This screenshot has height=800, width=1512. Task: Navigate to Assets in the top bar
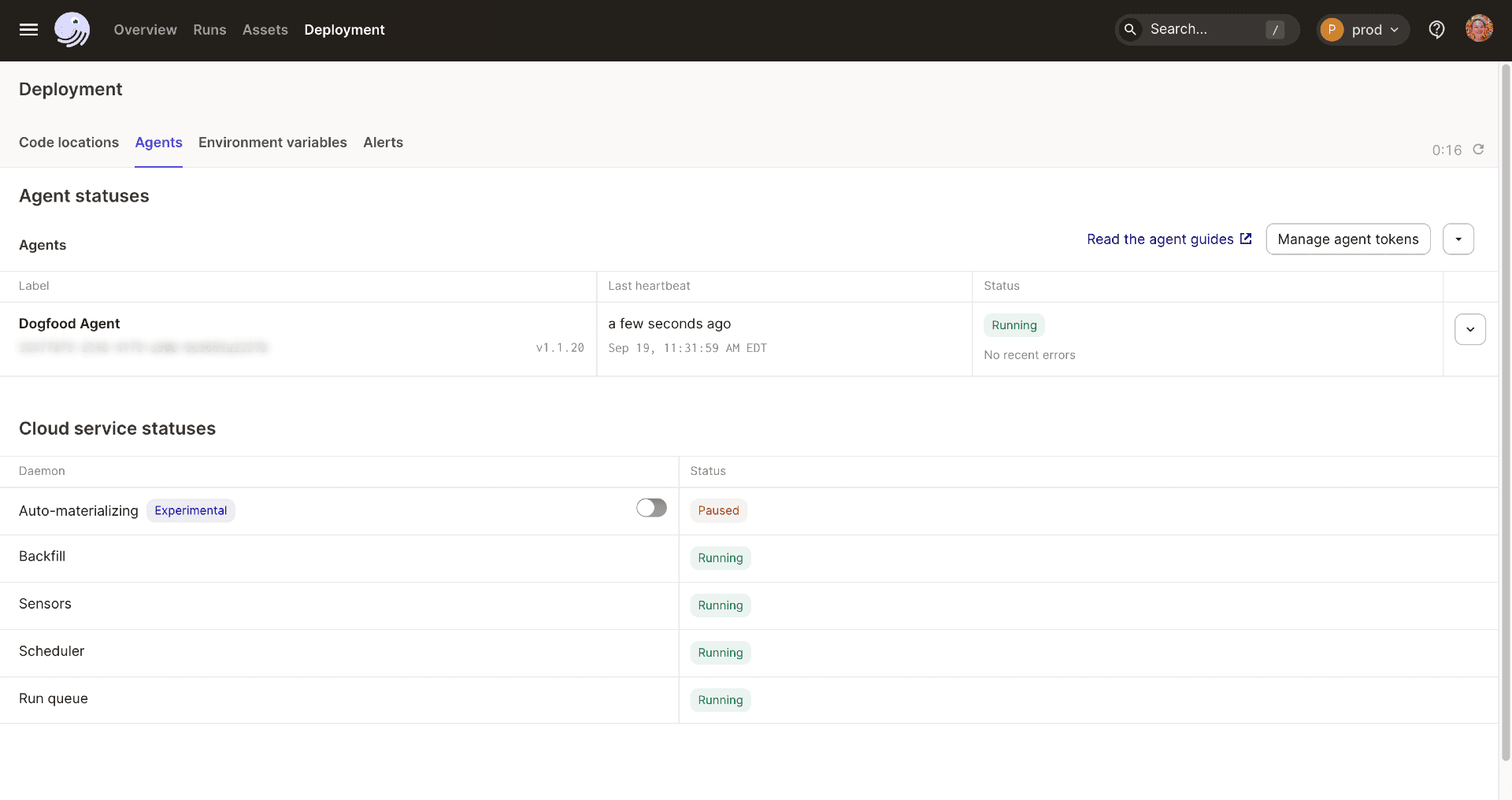tap(265, 30)
